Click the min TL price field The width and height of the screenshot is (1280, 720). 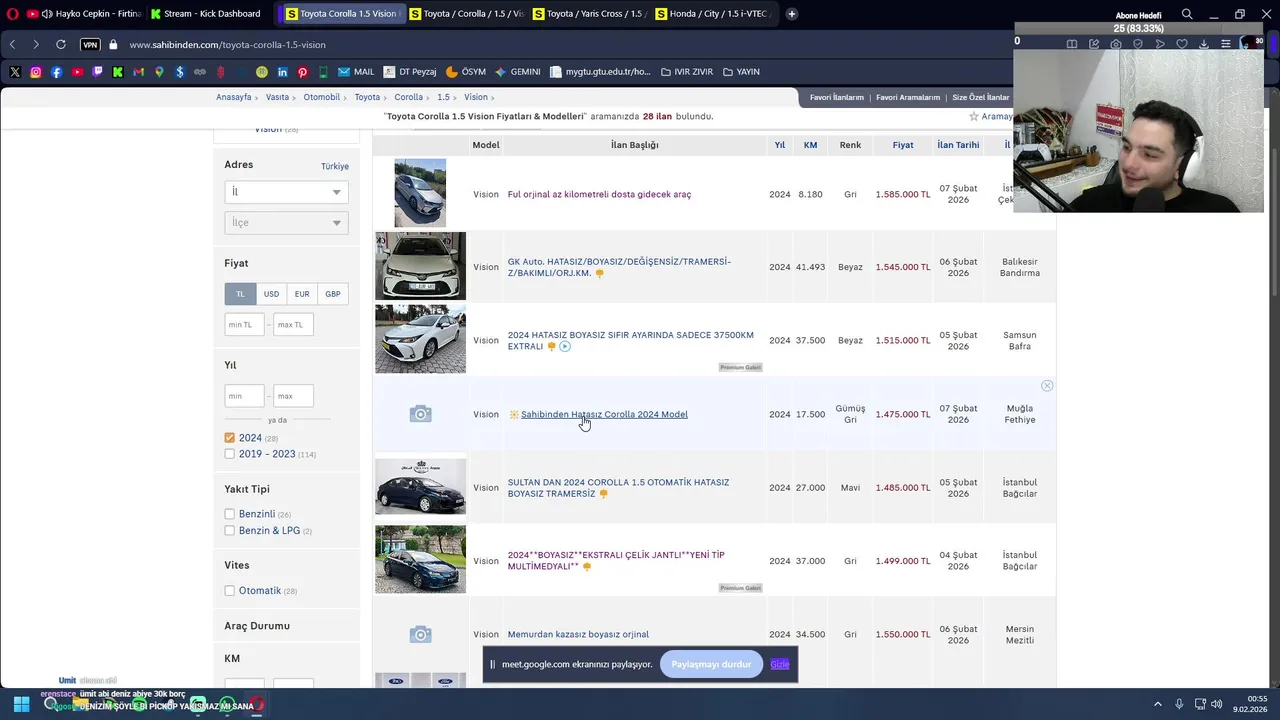coord(245,325)
